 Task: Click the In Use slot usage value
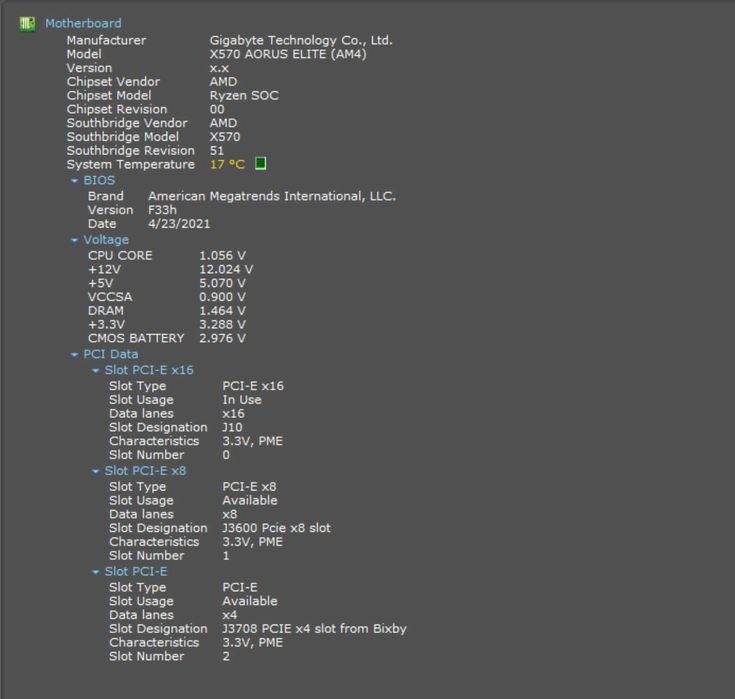[242, 400]
